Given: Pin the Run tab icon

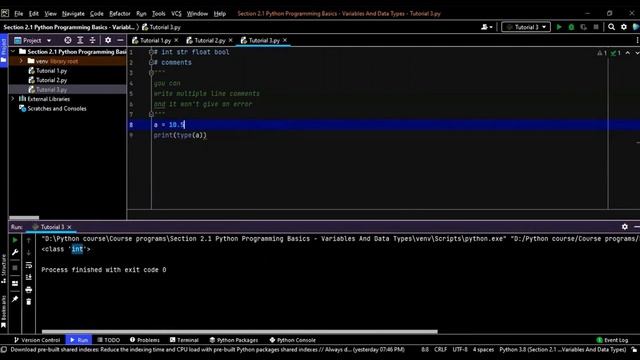Looking at the screenshot, I should (x=15, y=299).
